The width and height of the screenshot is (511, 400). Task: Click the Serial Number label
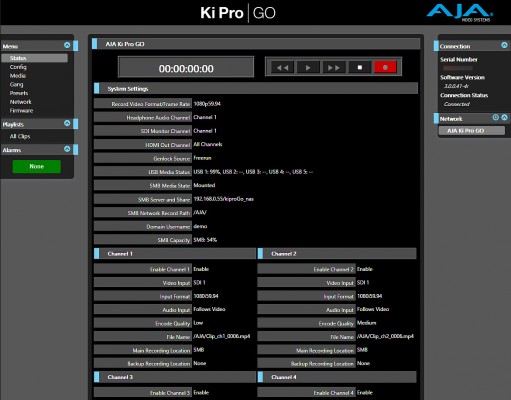[459, 59]
